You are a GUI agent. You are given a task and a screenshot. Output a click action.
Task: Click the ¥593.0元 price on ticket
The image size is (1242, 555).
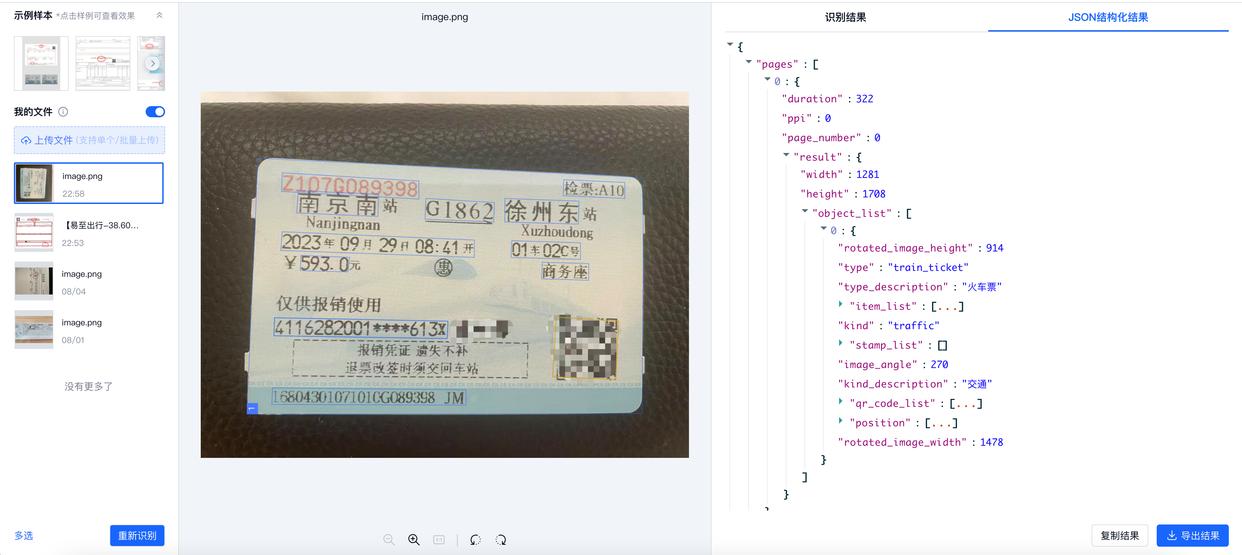click(322, 264)
